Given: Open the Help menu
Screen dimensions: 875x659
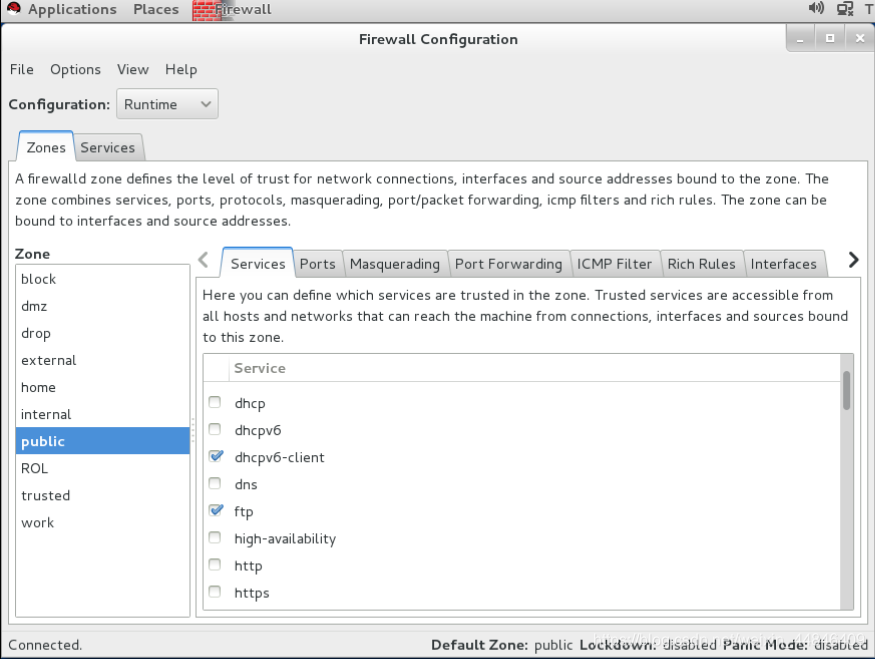Looking at the screenshot, I should pyautogui.click(x=181, y=69).
